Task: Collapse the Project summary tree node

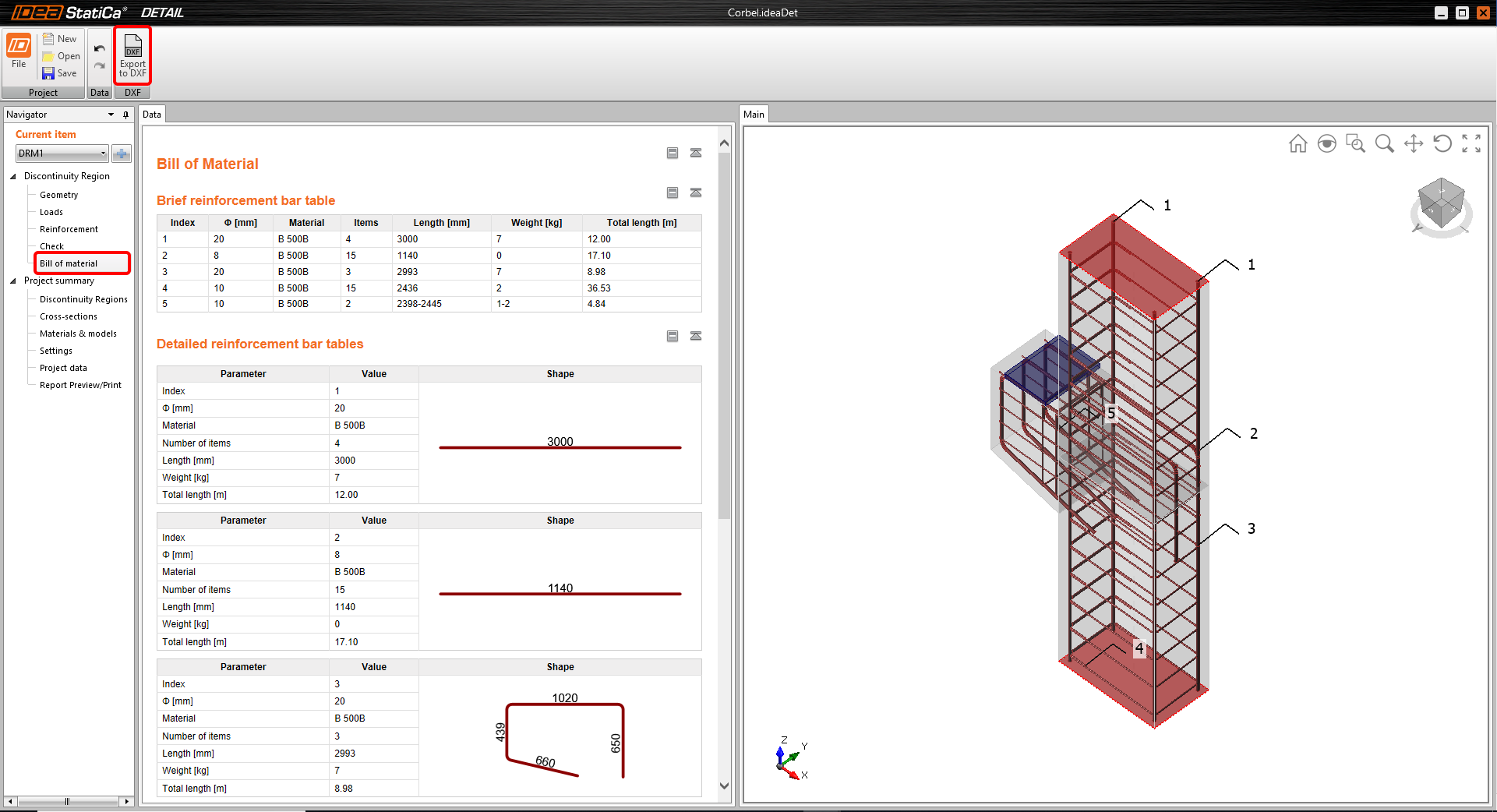Action: (x=13, y=281)
